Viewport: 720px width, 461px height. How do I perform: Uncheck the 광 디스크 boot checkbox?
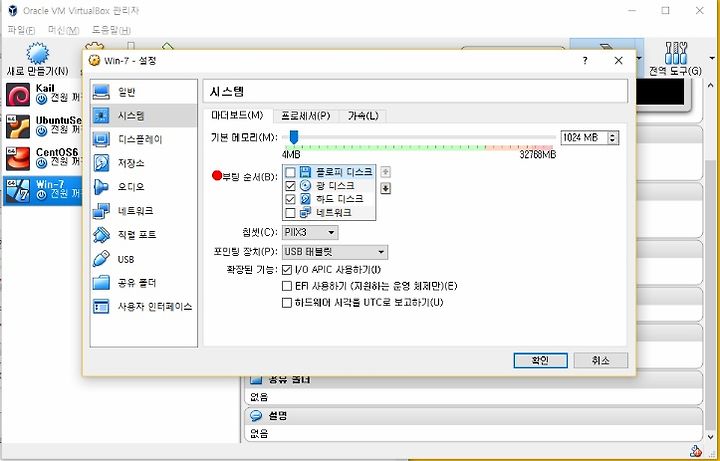click(x=290, y=186)
